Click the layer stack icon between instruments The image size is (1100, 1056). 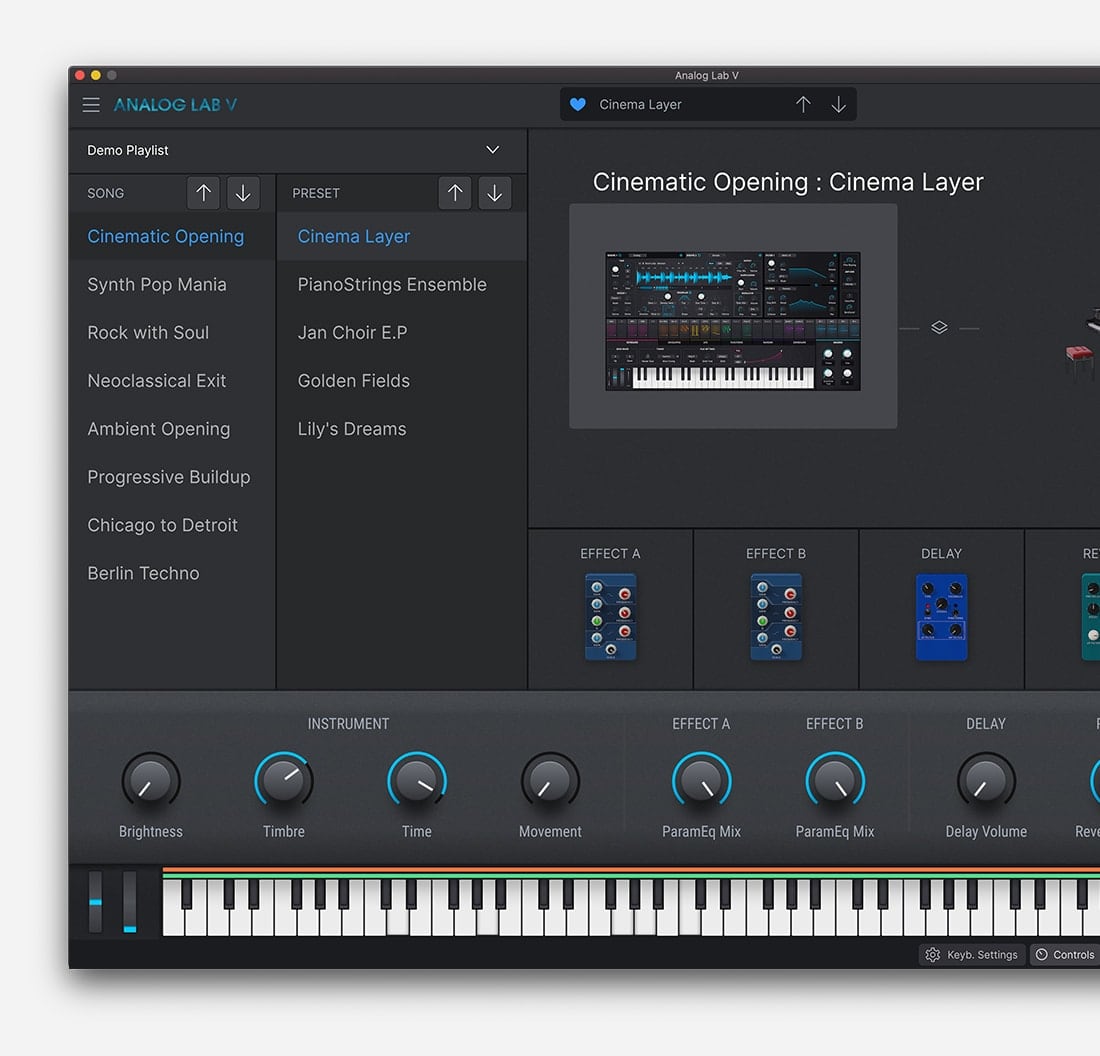(x=939, y=328)
